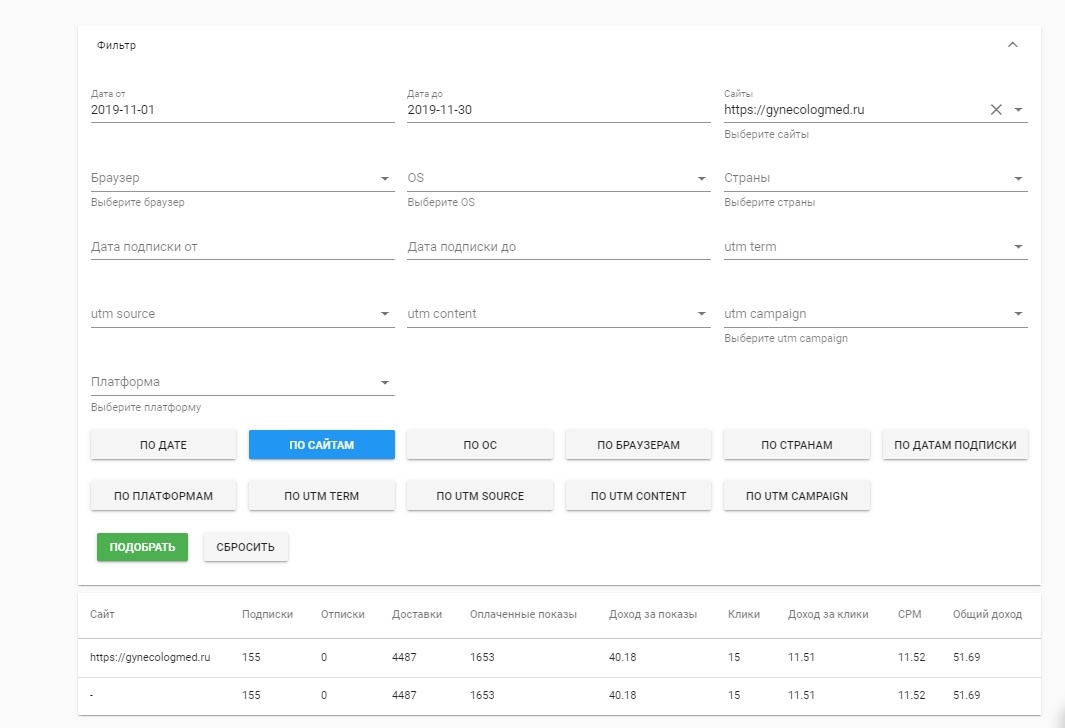Viewport: 1065px width, 728px height.
Task: Click the Общий доход column header
Action: [987, 614]
